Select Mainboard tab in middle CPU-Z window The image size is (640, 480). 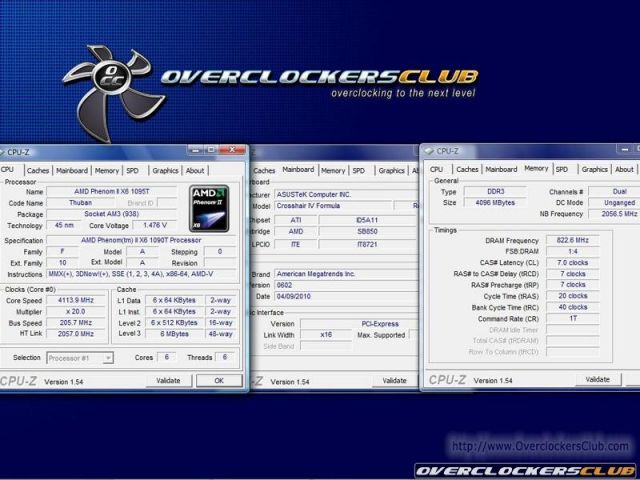[298, 169]
